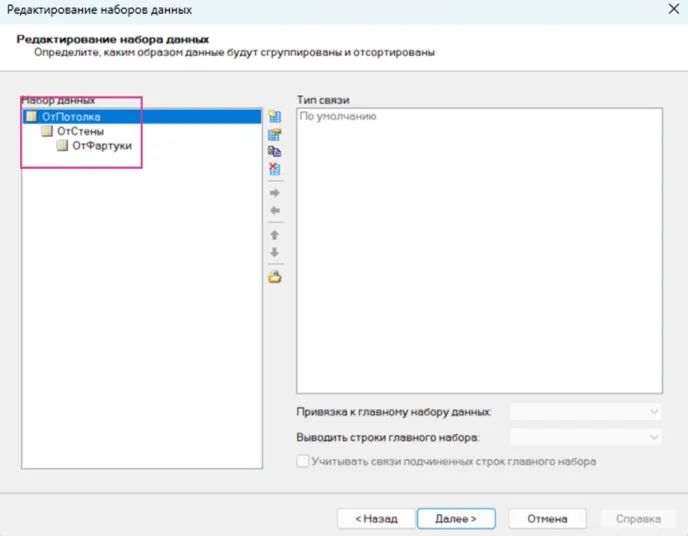Click the right arrow indent icon

pos(274,192)
